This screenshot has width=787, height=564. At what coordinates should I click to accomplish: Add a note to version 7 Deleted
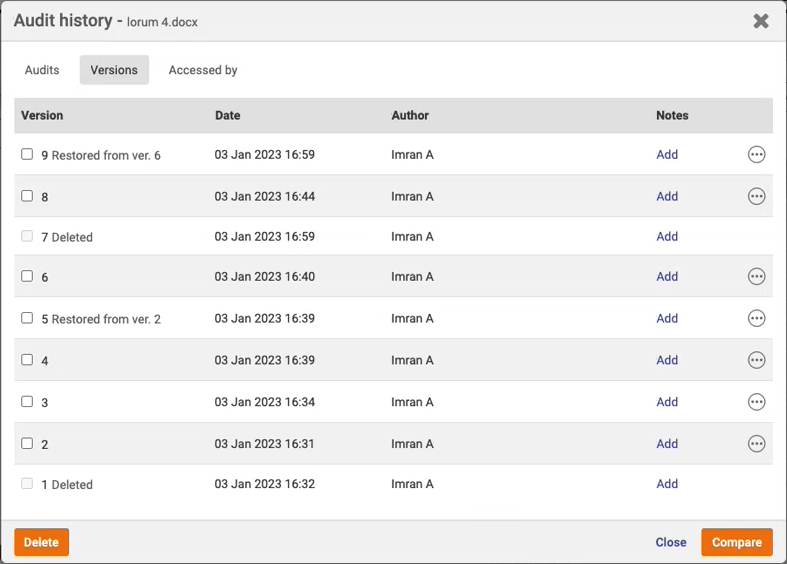(667, 237)
